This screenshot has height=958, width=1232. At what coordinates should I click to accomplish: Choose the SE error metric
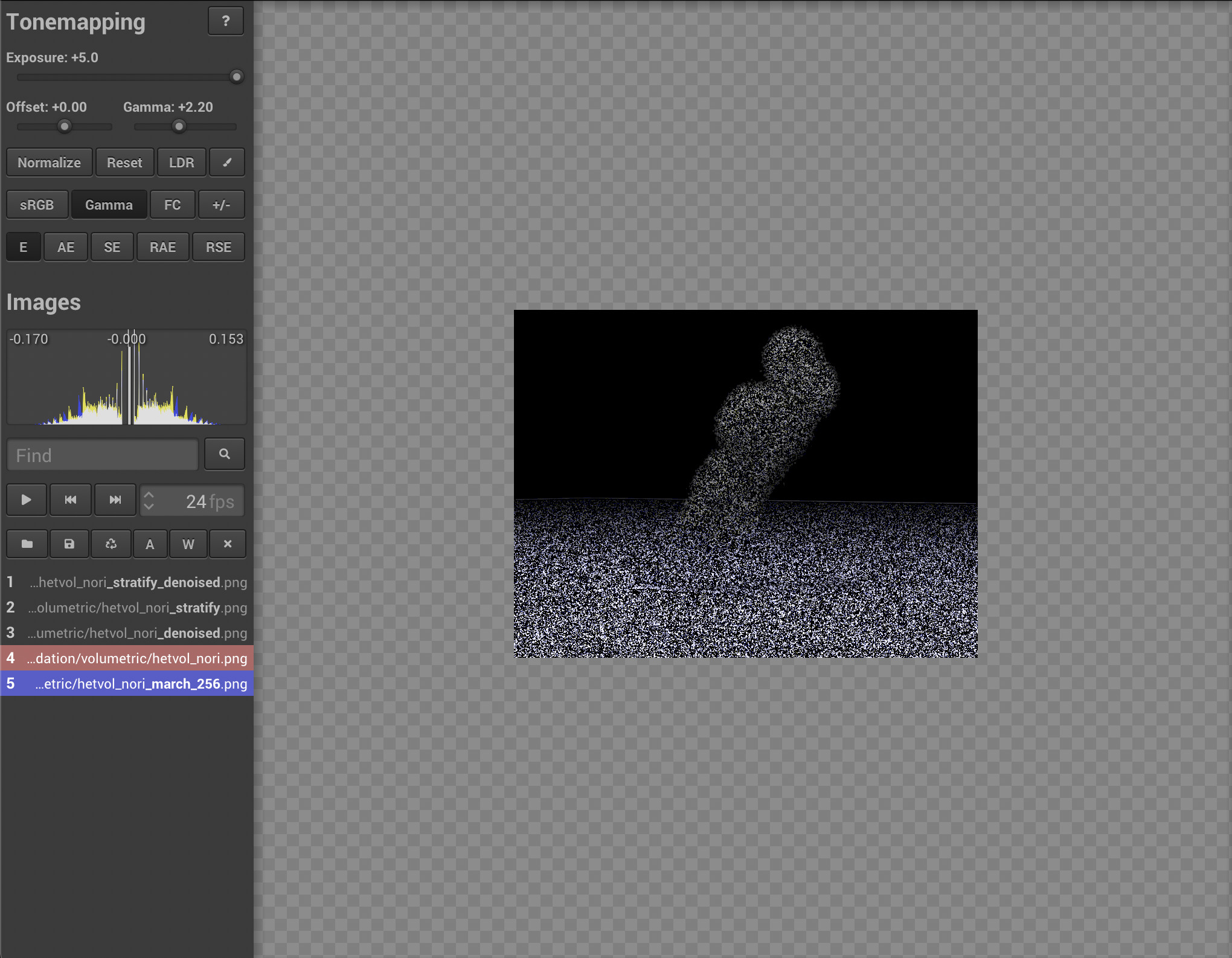112,247
